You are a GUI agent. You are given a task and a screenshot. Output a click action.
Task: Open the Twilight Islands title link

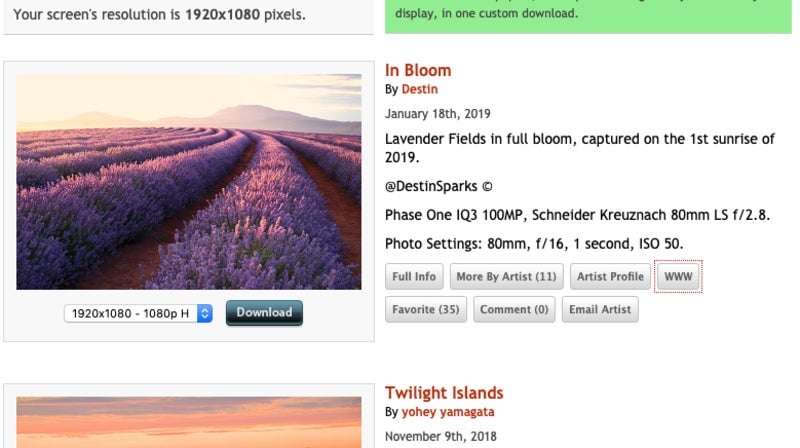pos(444,393)
